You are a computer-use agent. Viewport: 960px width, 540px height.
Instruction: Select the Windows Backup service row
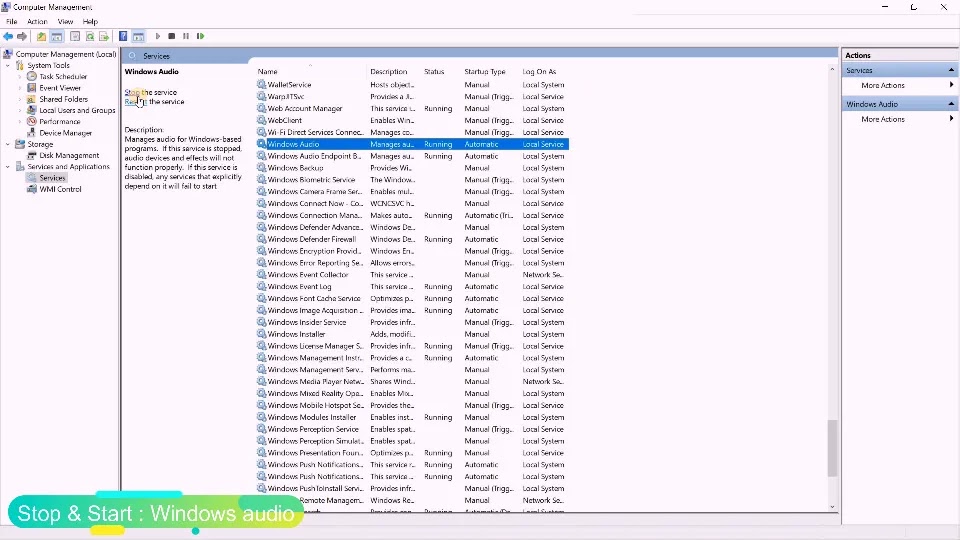412,168
